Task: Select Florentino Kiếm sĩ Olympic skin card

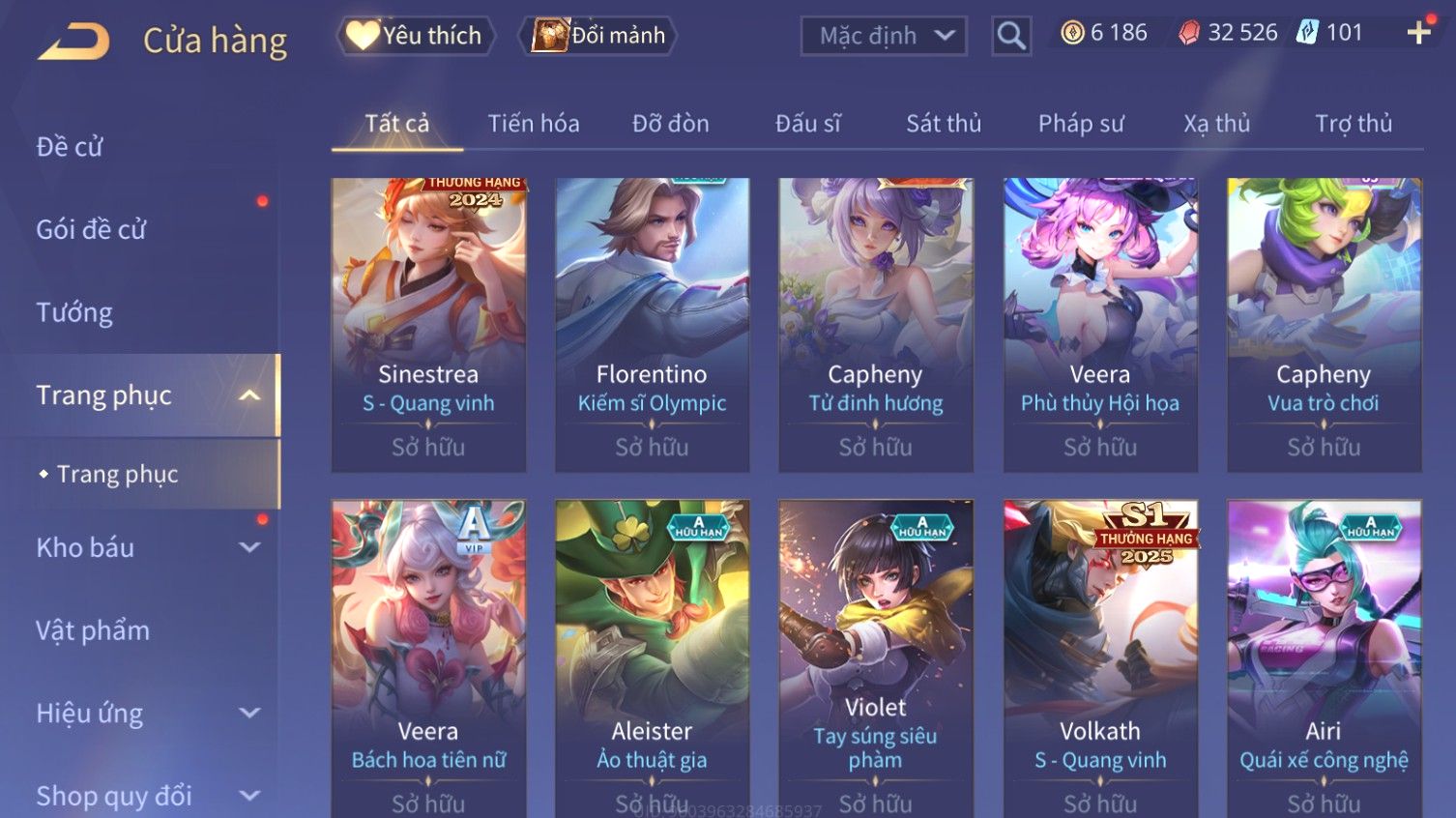Action: click(x=652, y=325)
